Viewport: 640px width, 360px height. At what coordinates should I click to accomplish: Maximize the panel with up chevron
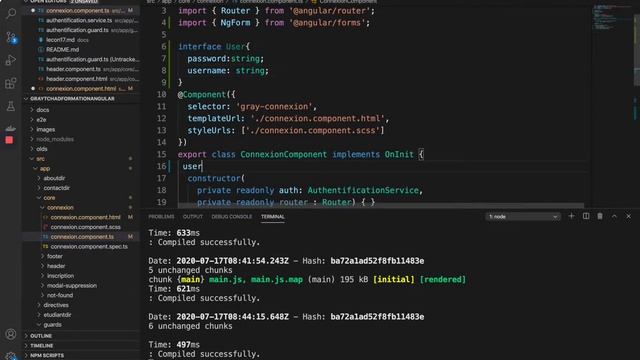click(x=614, y=216)
